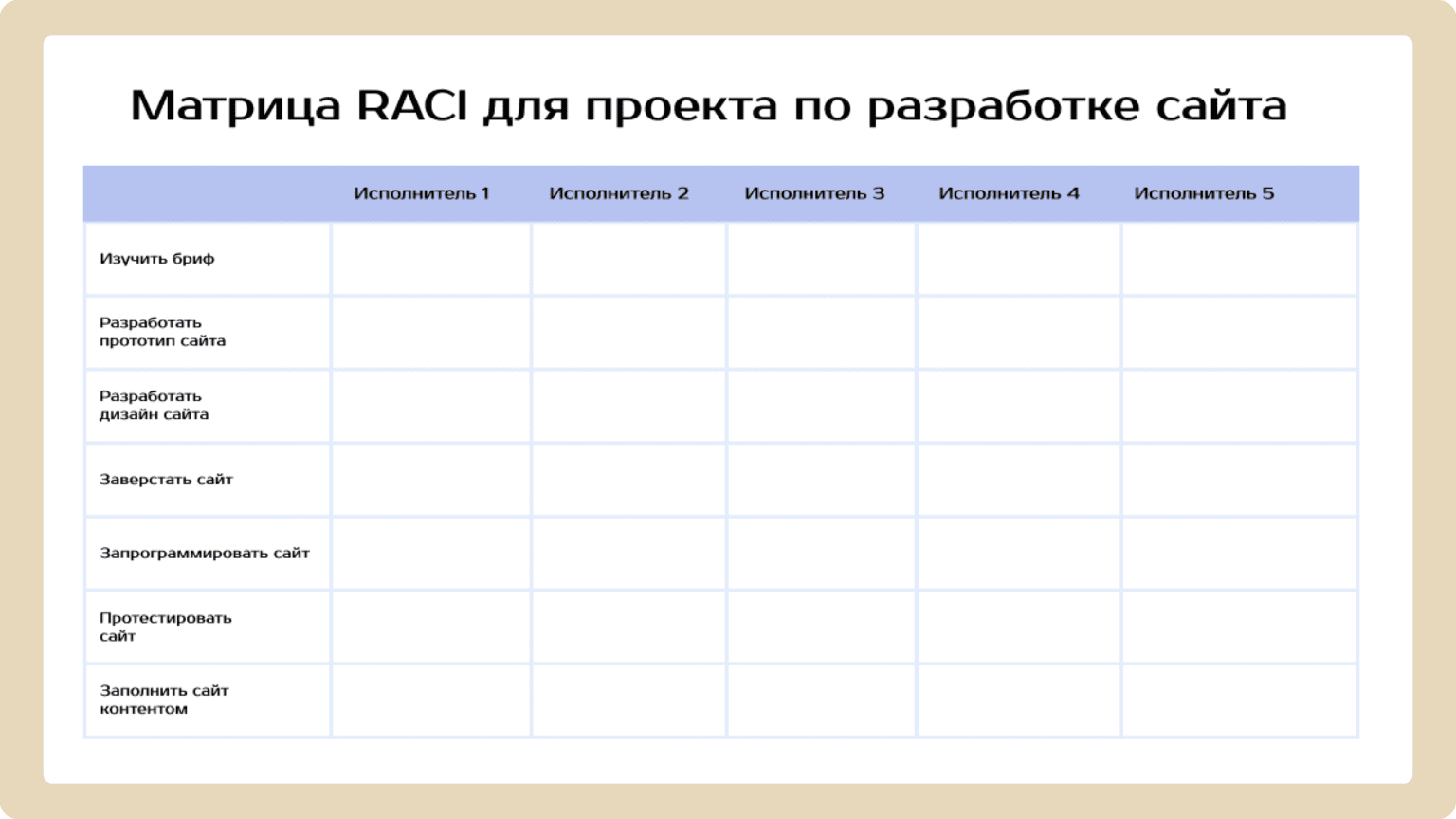Click the 'Запрограммировать сайт' row label

(205, 554)
